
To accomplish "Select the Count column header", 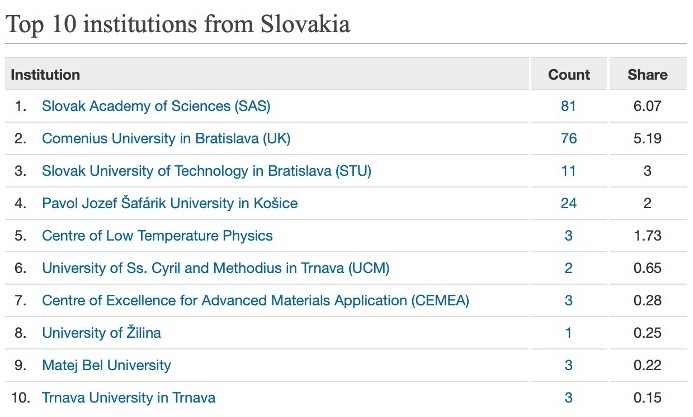I will pos(569,74).
